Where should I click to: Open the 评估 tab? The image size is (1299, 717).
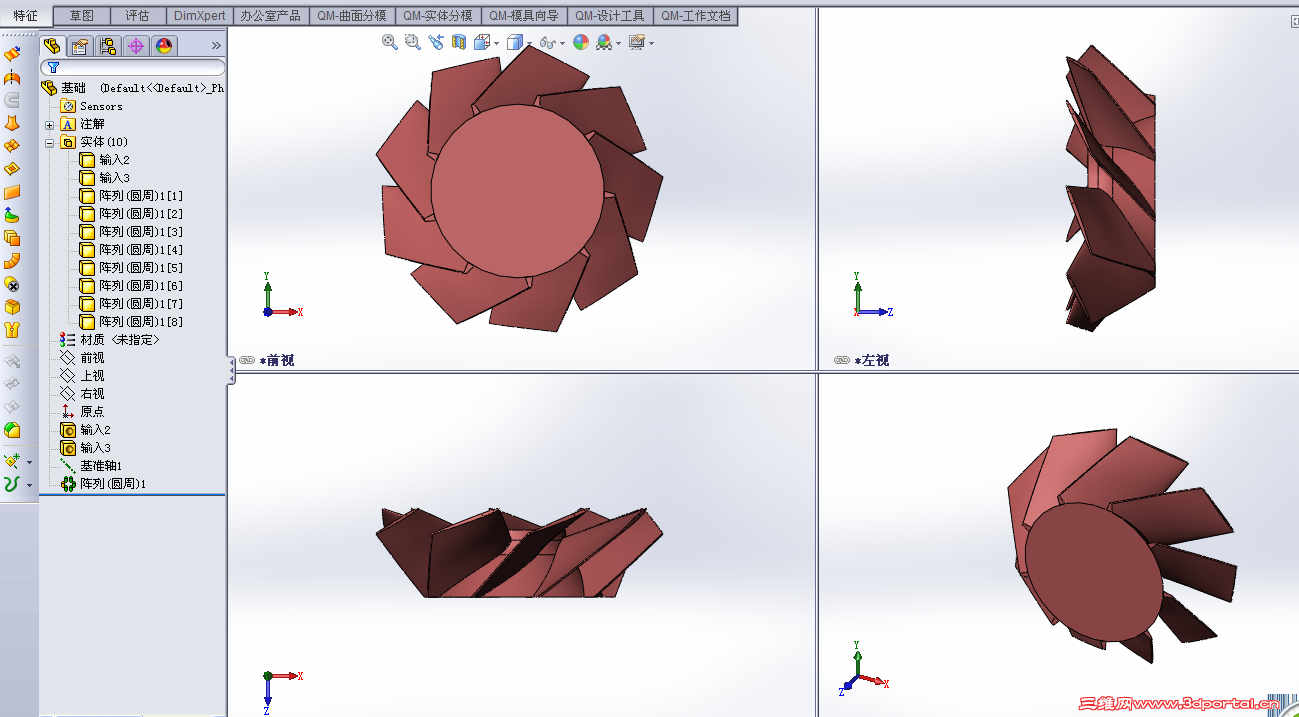[138, 16]
